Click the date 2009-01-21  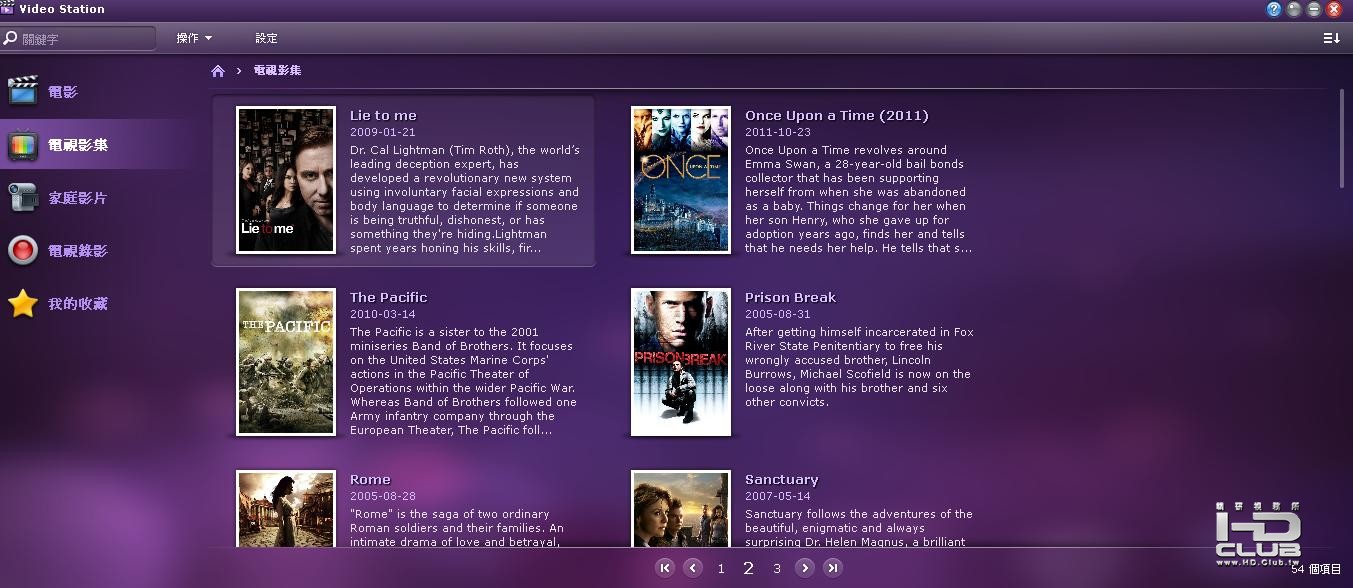(x=383, y=132)
